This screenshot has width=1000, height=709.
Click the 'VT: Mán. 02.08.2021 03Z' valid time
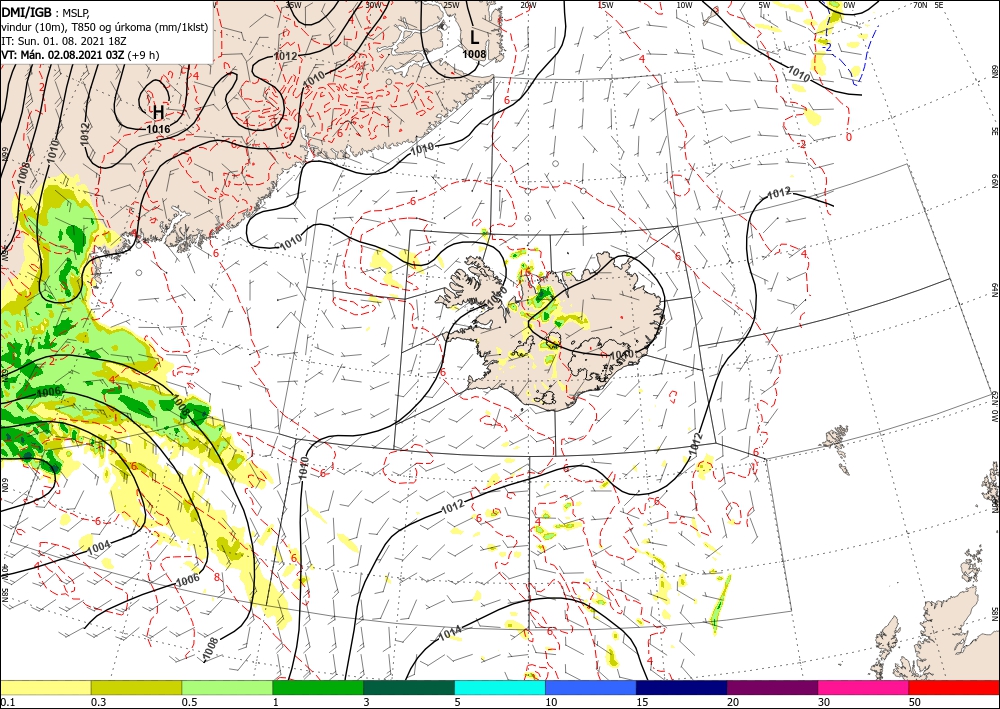click(62, 55)
